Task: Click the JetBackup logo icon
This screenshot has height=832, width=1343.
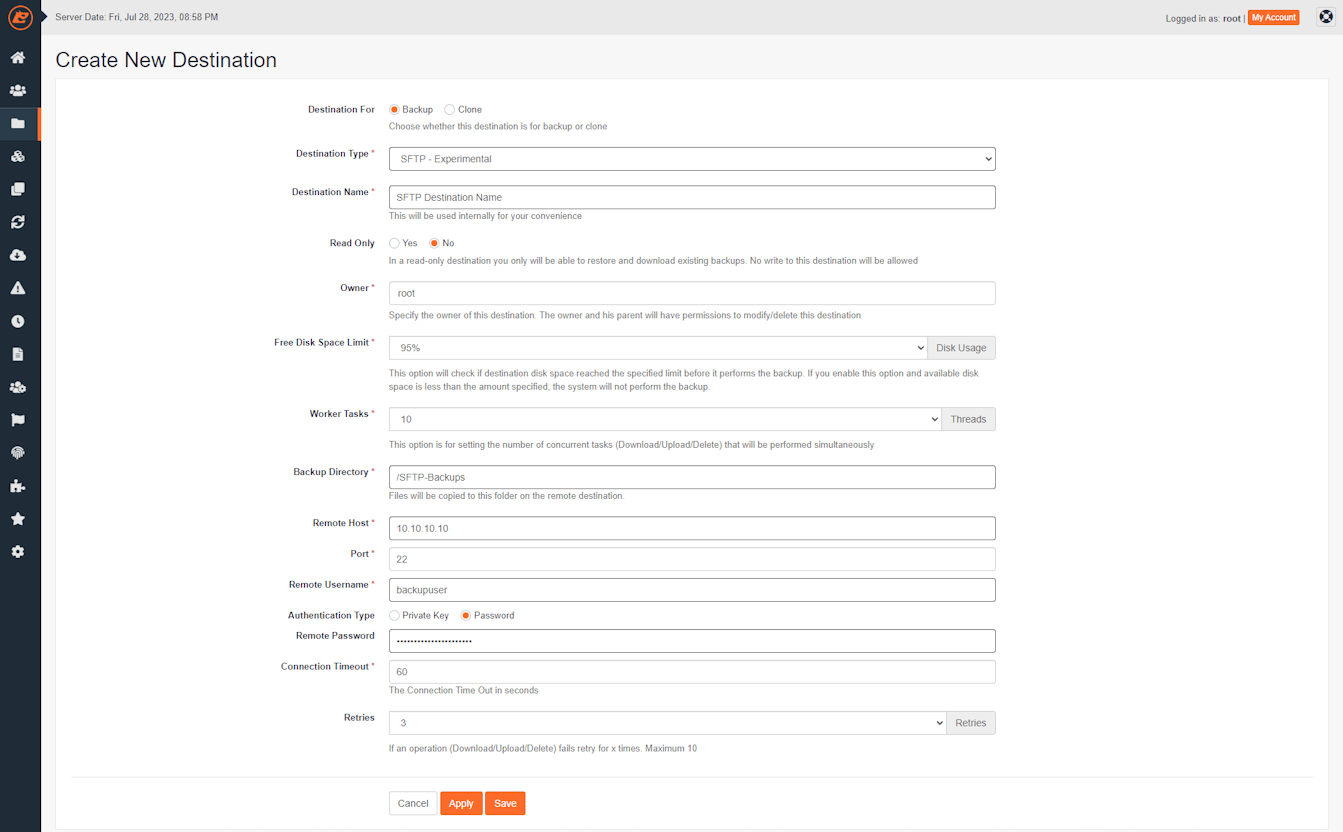Action: 20,18
